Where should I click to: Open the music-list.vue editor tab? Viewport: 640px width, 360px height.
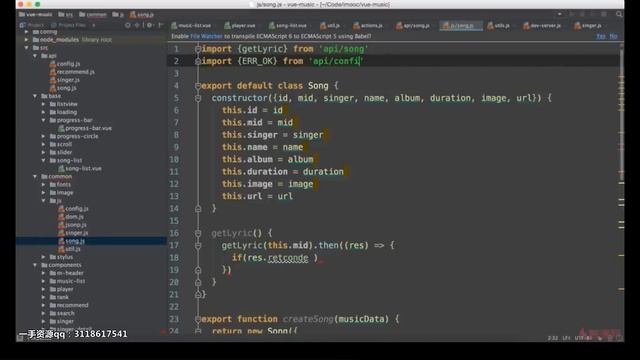click(x=191, y=25)
